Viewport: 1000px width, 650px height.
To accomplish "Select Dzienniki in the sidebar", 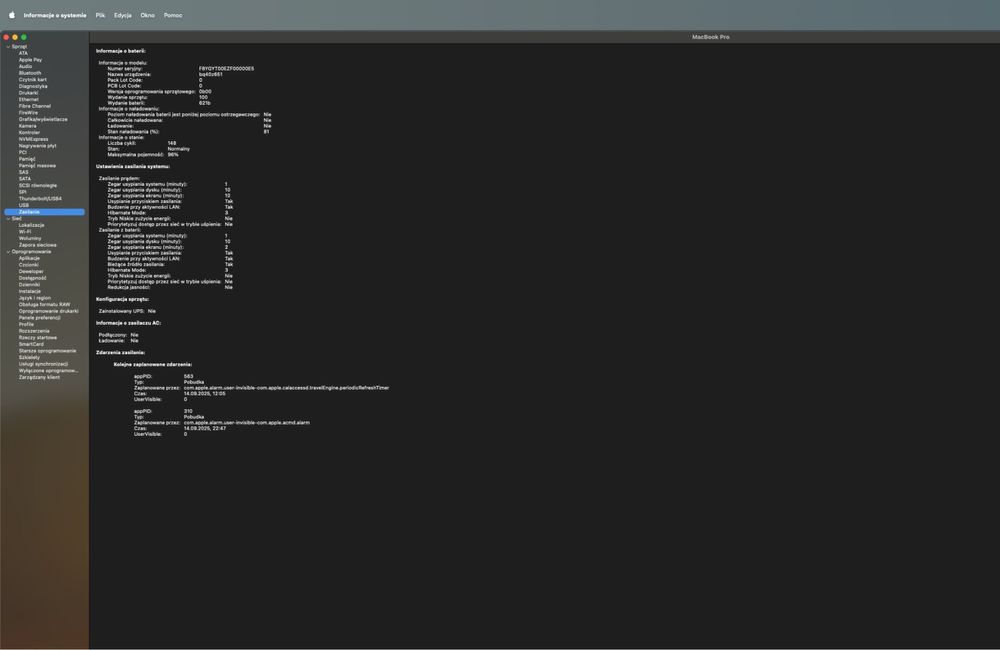I will click(29, 285).
